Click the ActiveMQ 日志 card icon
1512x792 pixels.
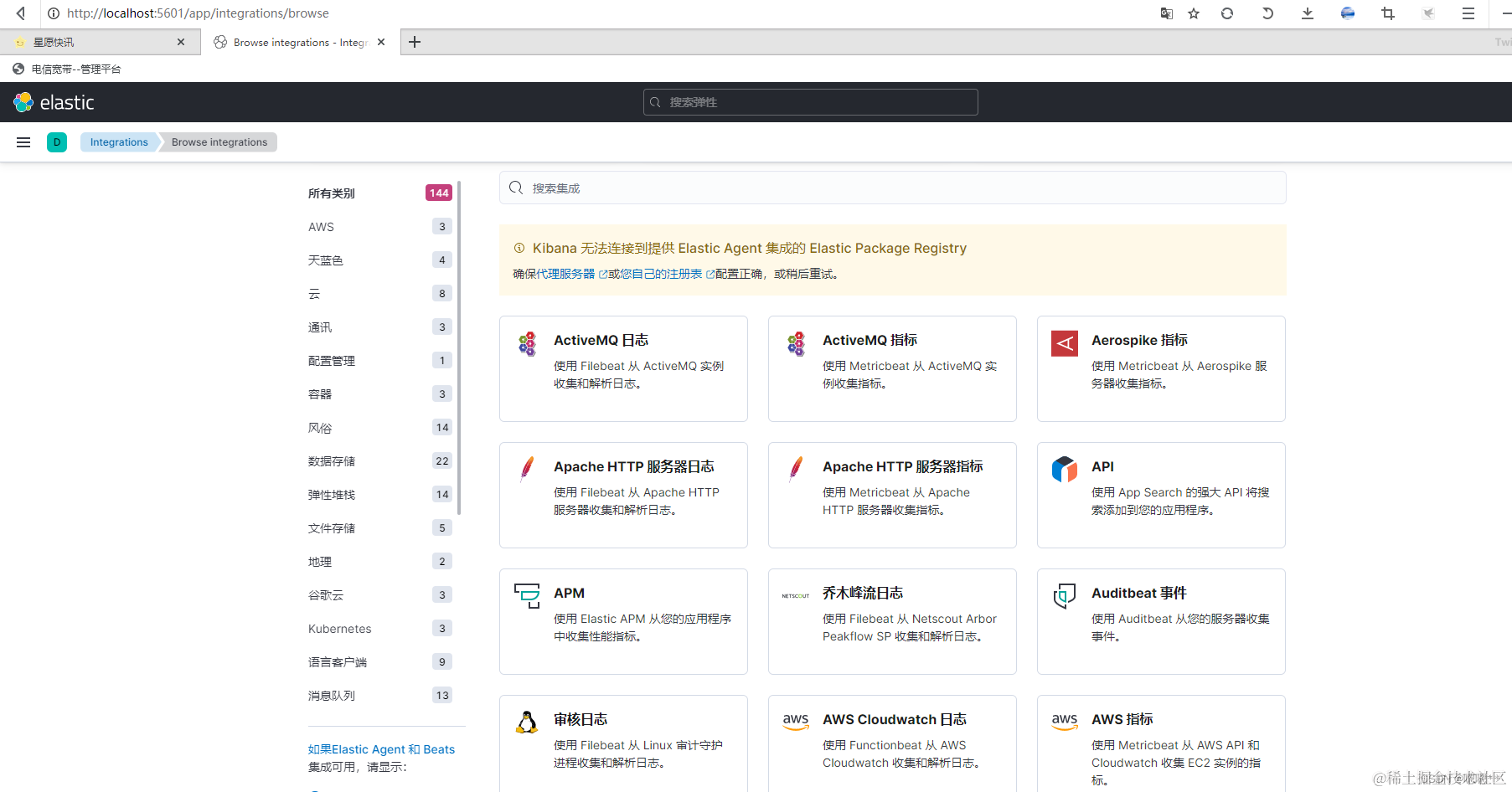pos(527,343)
